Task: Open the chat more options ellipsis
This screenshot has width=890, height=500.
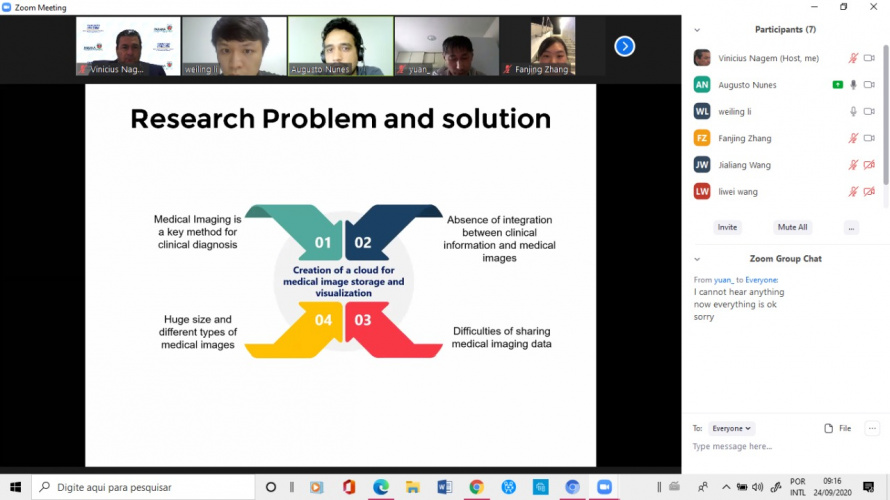Action: pyautogui.click(x=872, y=428)
